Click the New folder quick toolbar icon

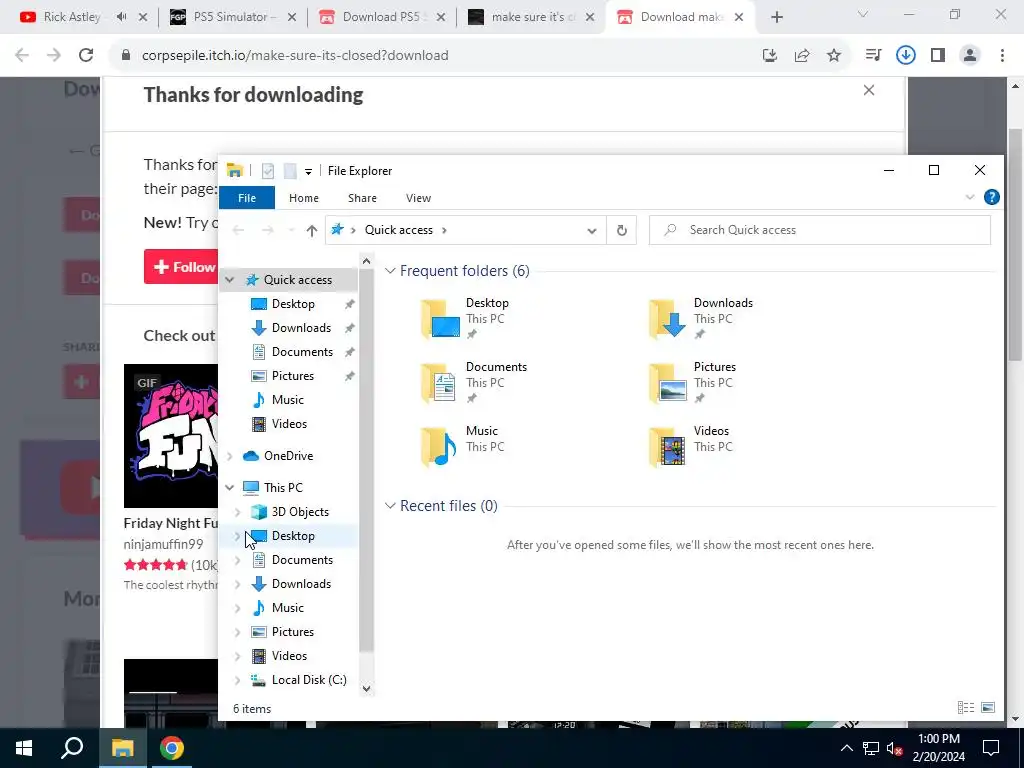pos(290,171)
